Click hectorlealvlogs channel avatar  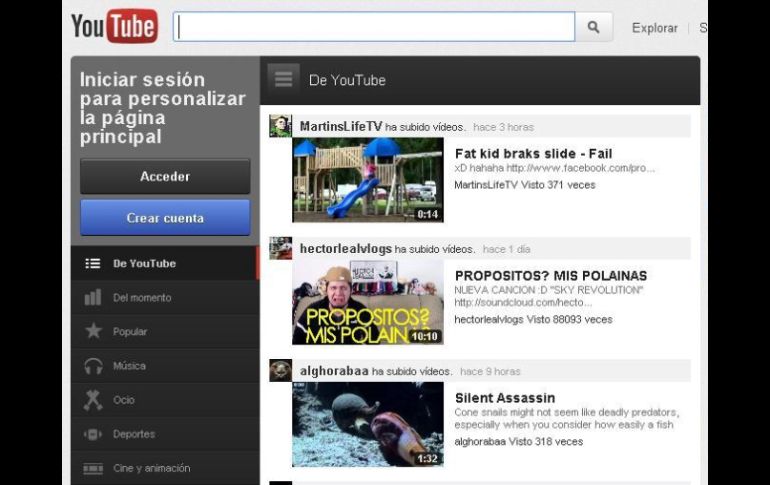click(x=280, y=248)
